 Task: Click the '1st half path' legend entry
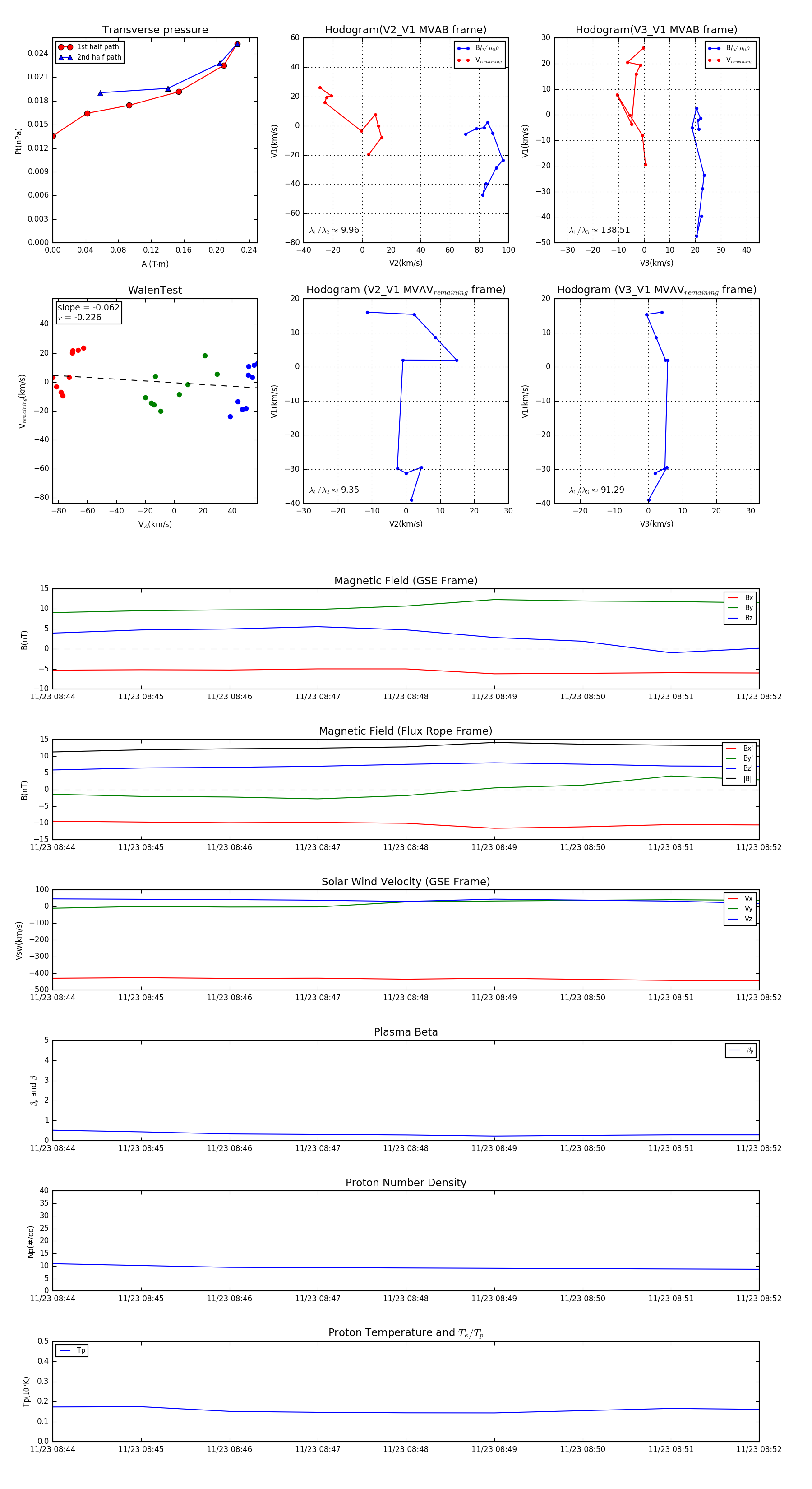pyautogui.click(x=89, y=47)
